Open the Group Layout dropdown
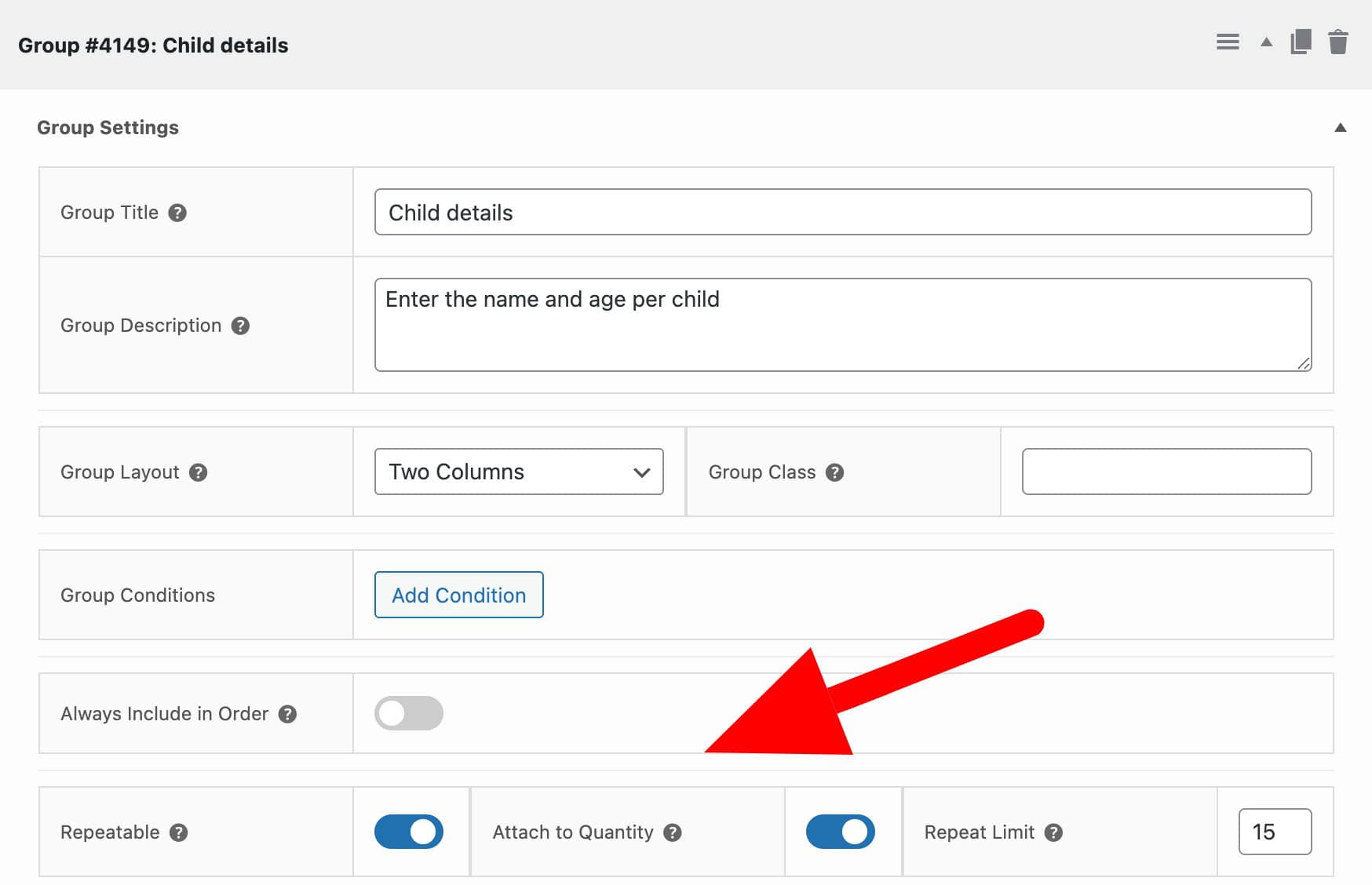The width and height of the screenshot is (1372, 885). click(519, 472)
